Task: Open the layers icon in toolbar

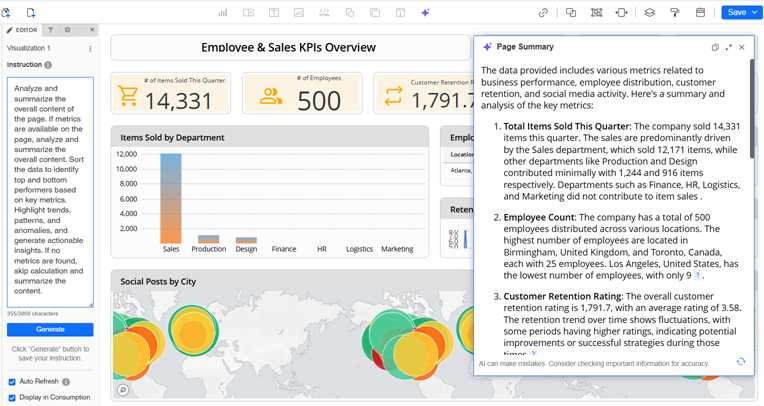Action: pos(649,13)
